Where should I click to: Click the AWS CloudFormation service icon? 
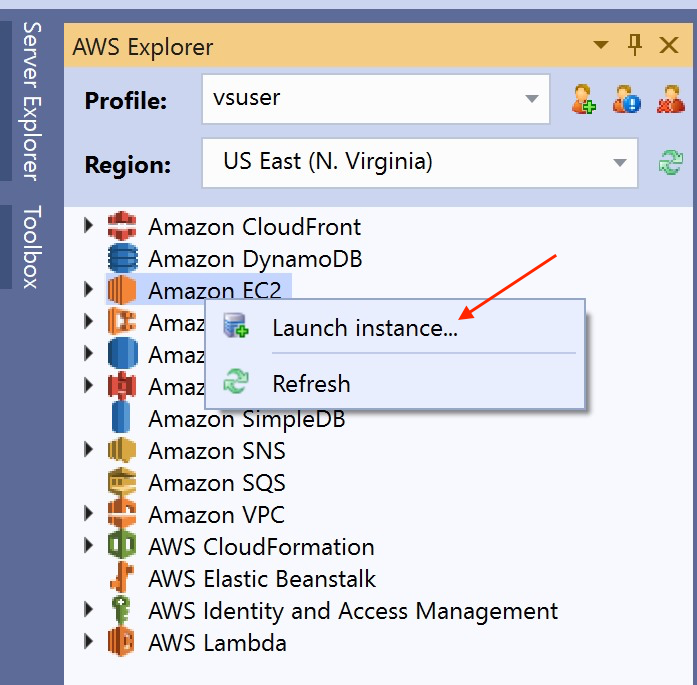(x=122, y=545)
